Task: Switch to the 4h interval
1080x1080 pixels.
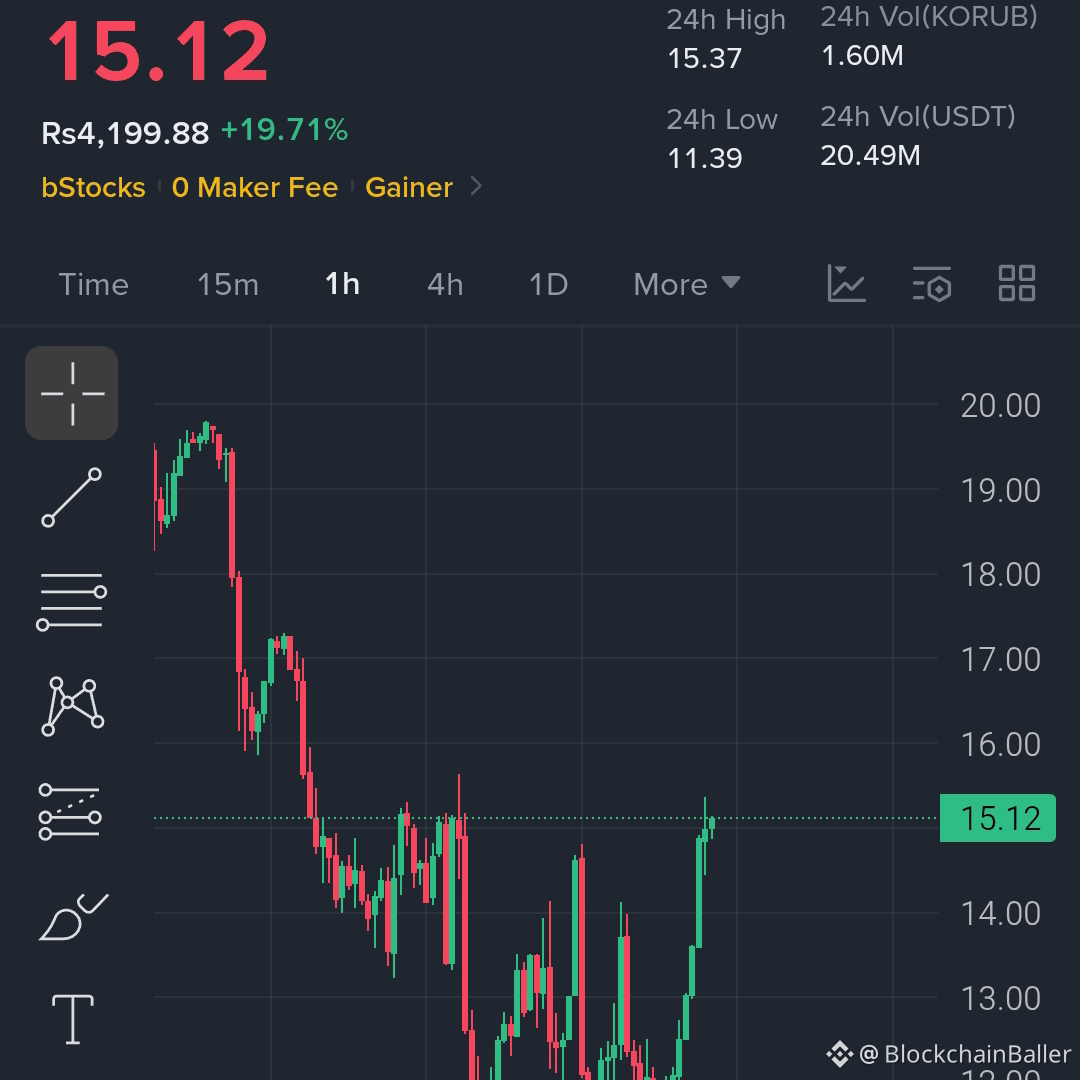Action: [x=445, y=284]
